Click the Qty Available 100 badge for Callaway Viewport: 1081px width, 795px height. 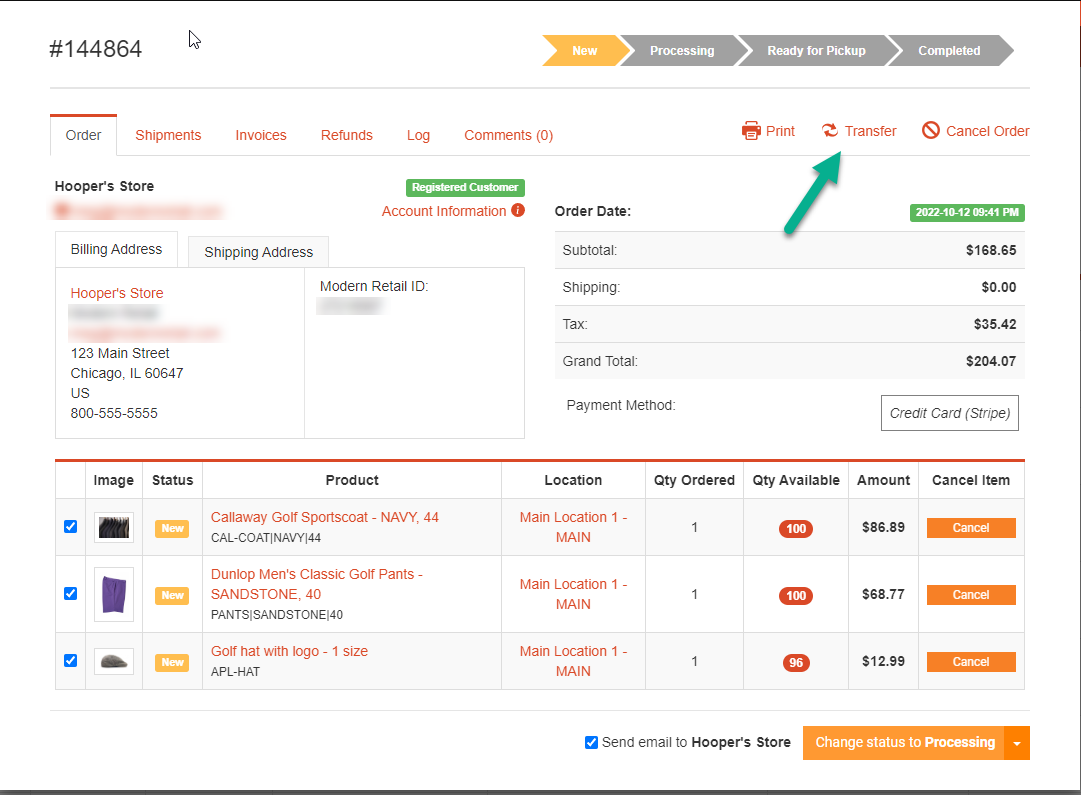point(796,529)
